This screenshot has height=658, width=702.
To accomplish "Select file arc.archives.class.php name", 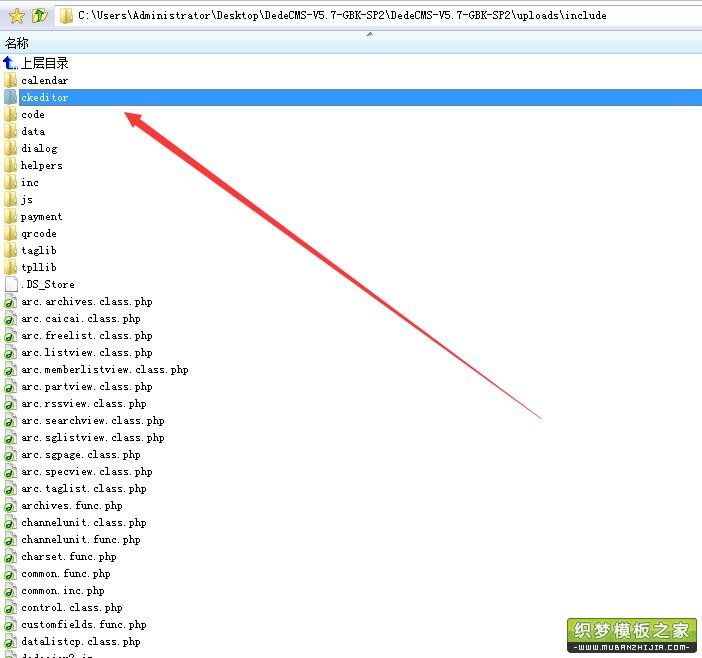I will coord(86,302).
